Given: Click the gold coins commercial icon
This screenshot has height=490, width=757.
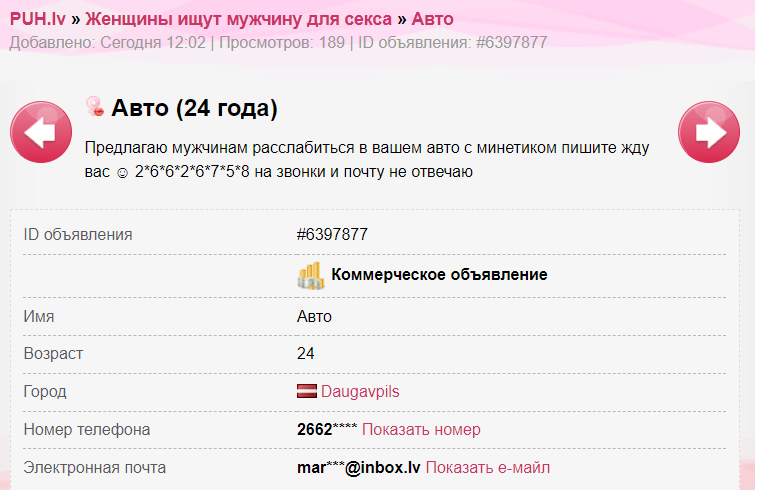Looking at the screenshot, I should point(311,275).
